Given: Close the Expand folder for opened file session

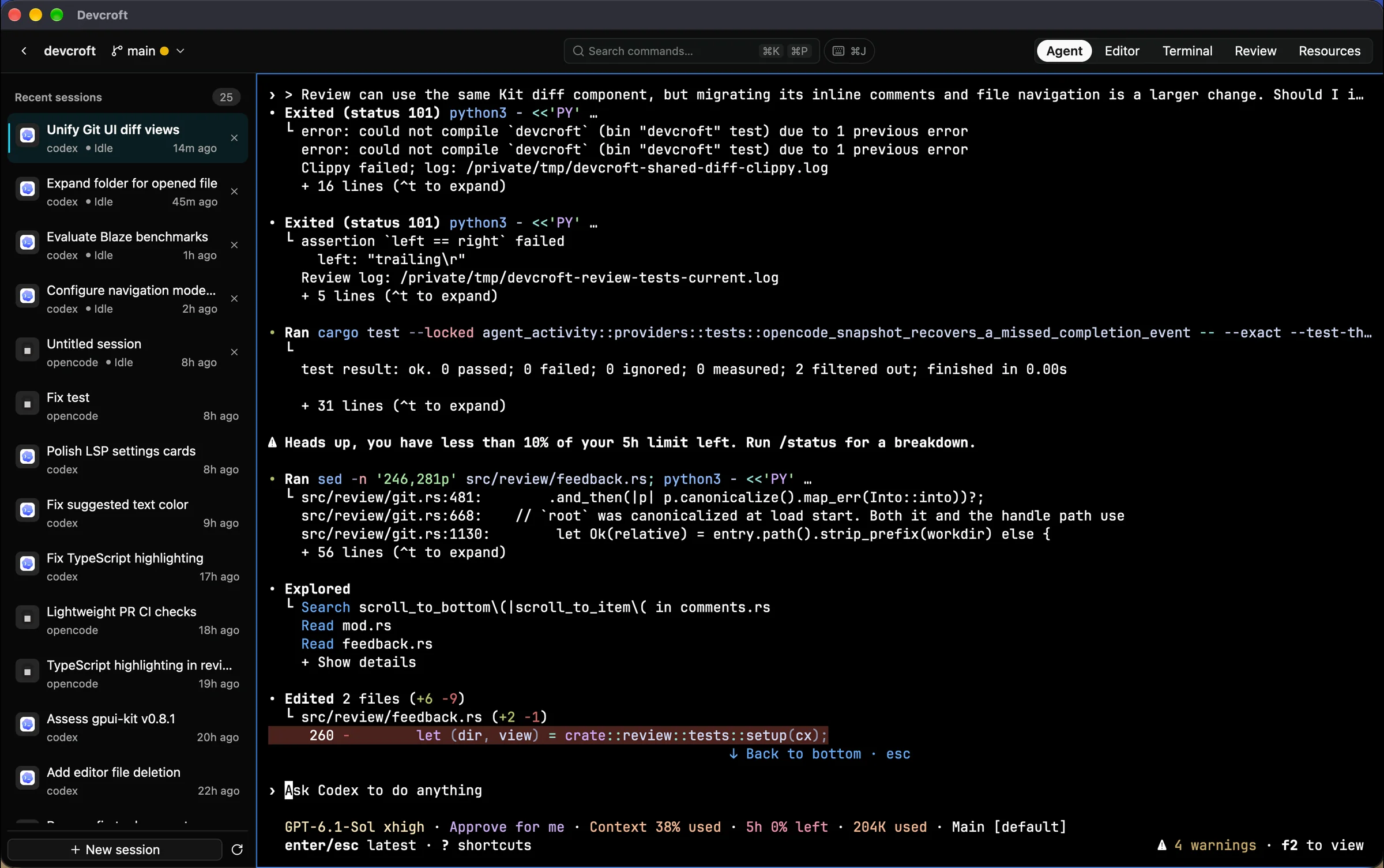Looking at the screenshot, I should coord(234,191).
